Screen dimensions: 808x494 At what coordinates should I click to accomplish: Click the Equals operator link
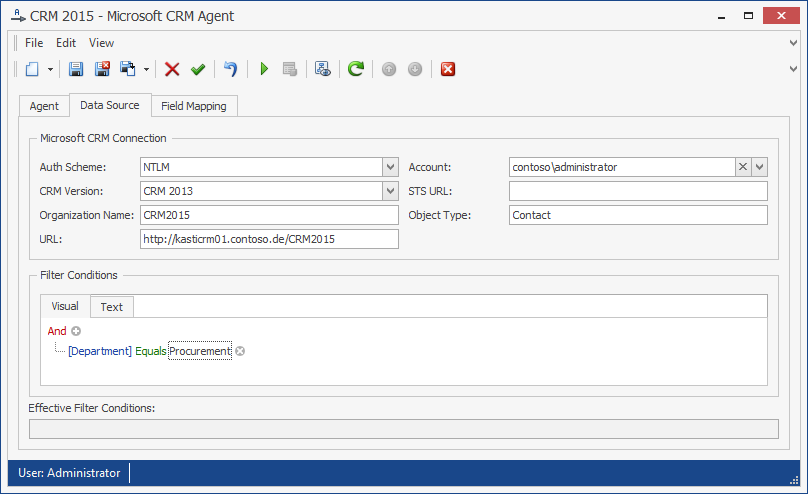(150, 351)
